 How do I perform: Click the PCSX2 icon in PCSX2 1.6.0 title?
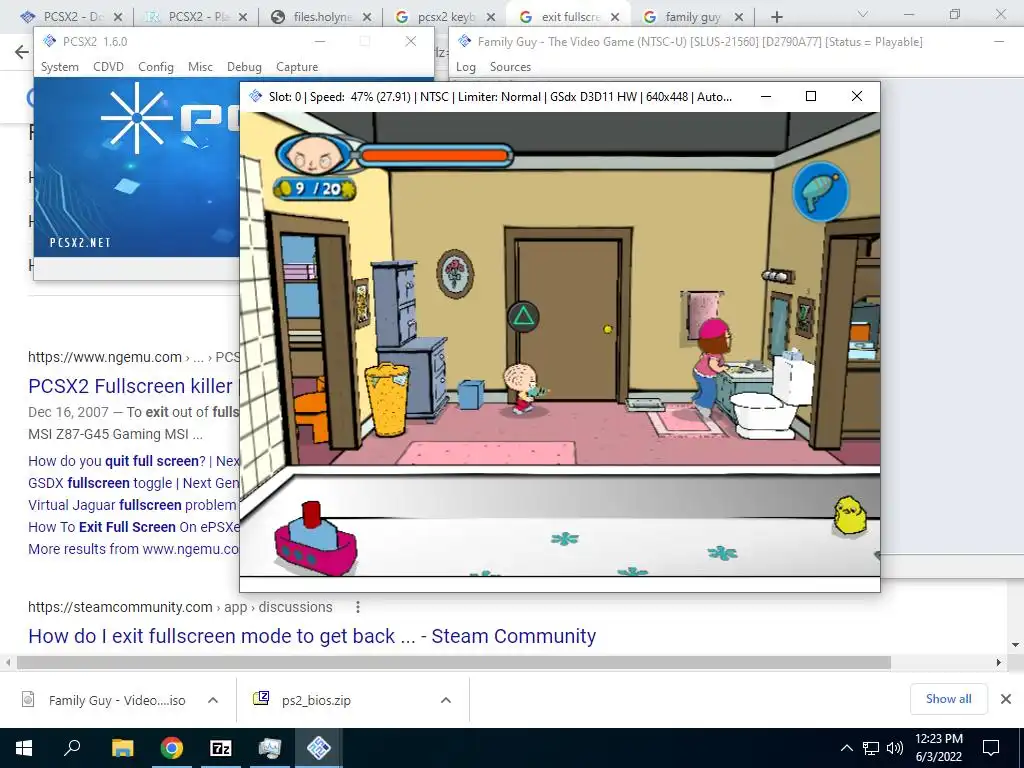50,41
